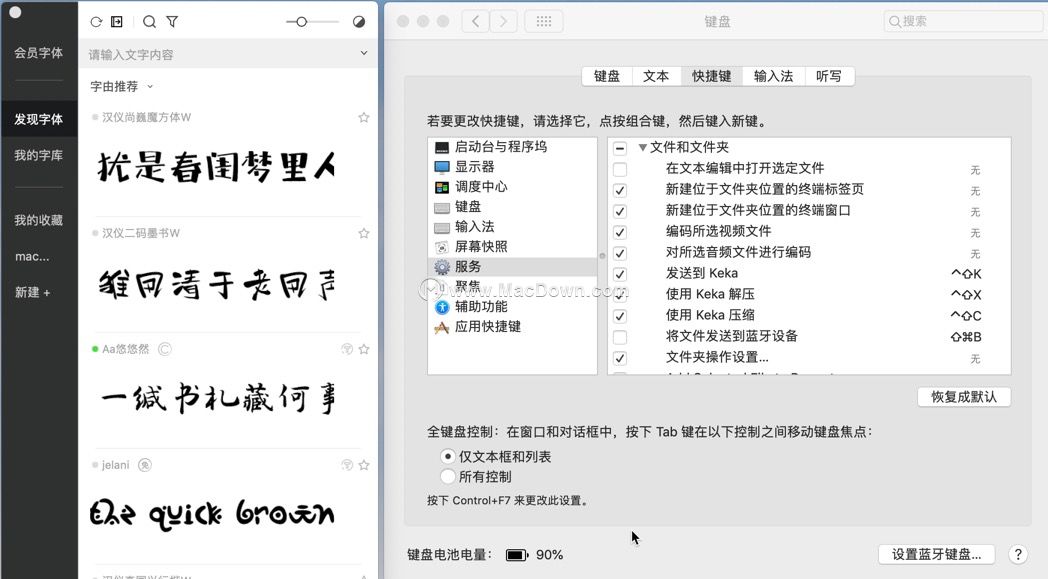Select 仅文本框和列表 radio button
The width and height of the screenshot is (1048, 579).
pyautogui.click(x=448, y=457)
